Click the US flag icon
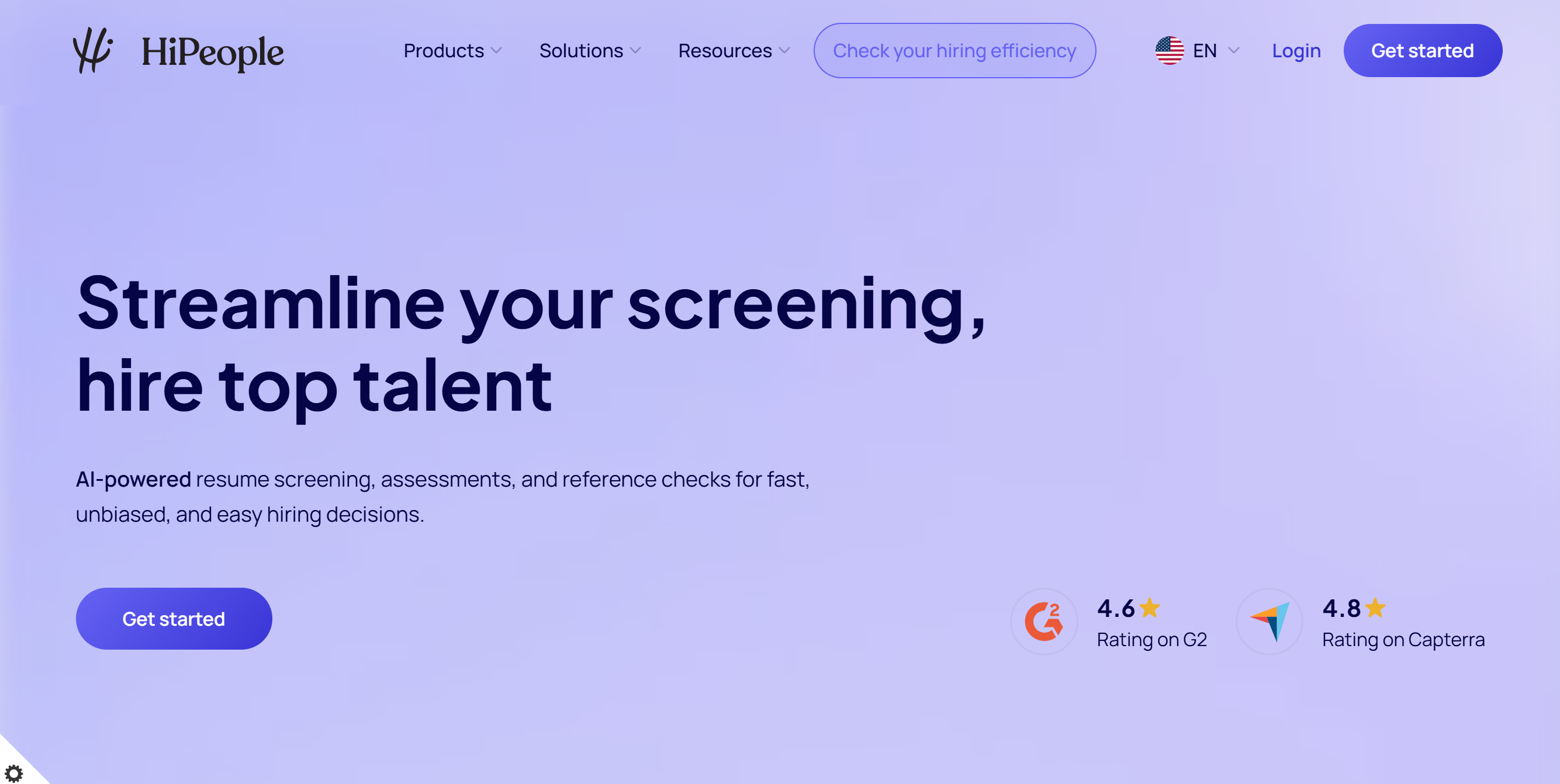Screen dimensions: 1560x784 coord(1169,51)
